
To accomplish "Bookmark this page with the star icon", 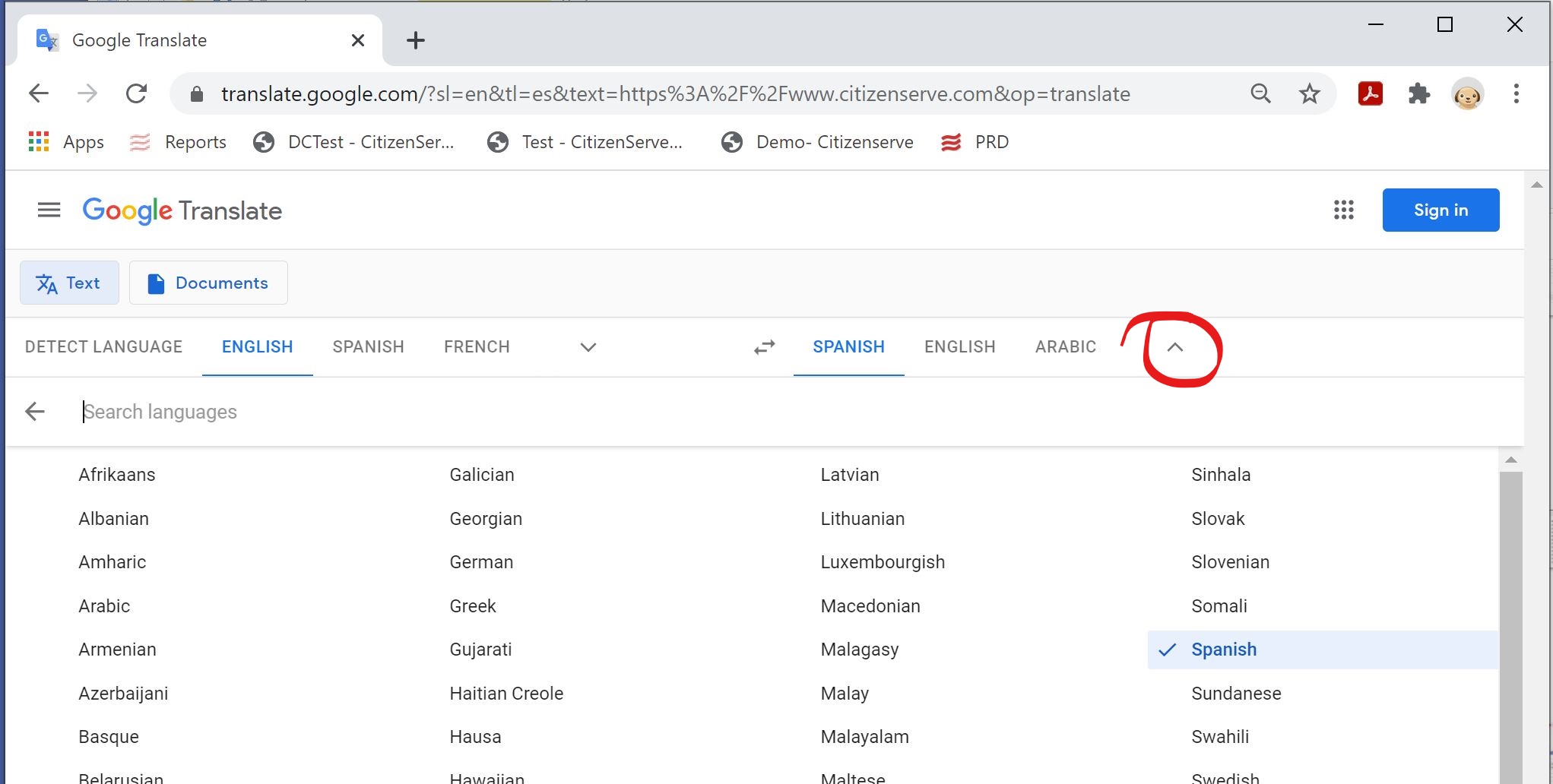I will 1309,94.
